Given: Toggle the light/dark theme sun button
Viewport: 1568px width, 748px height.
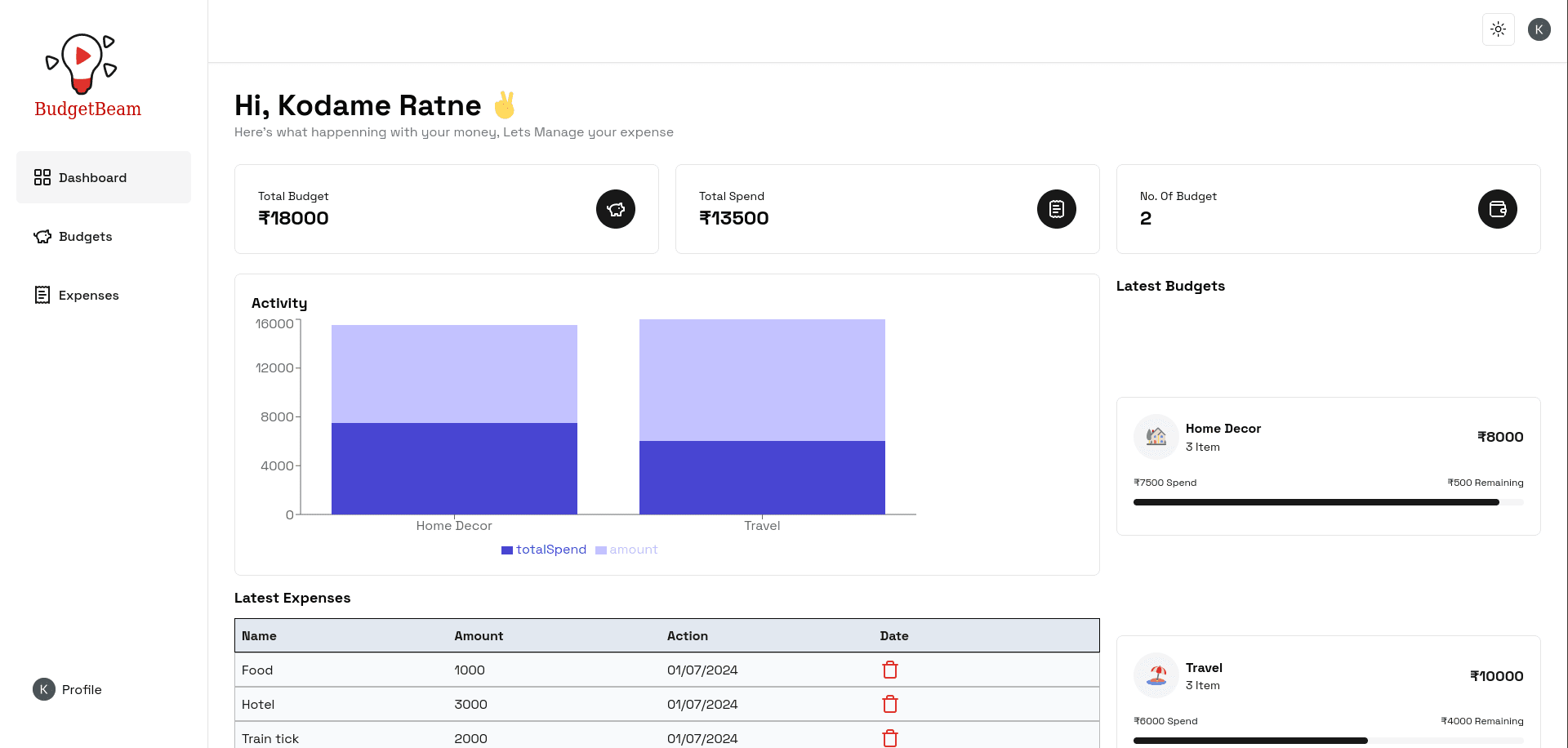Looking at the screenshot, I should coord(1498,29).
